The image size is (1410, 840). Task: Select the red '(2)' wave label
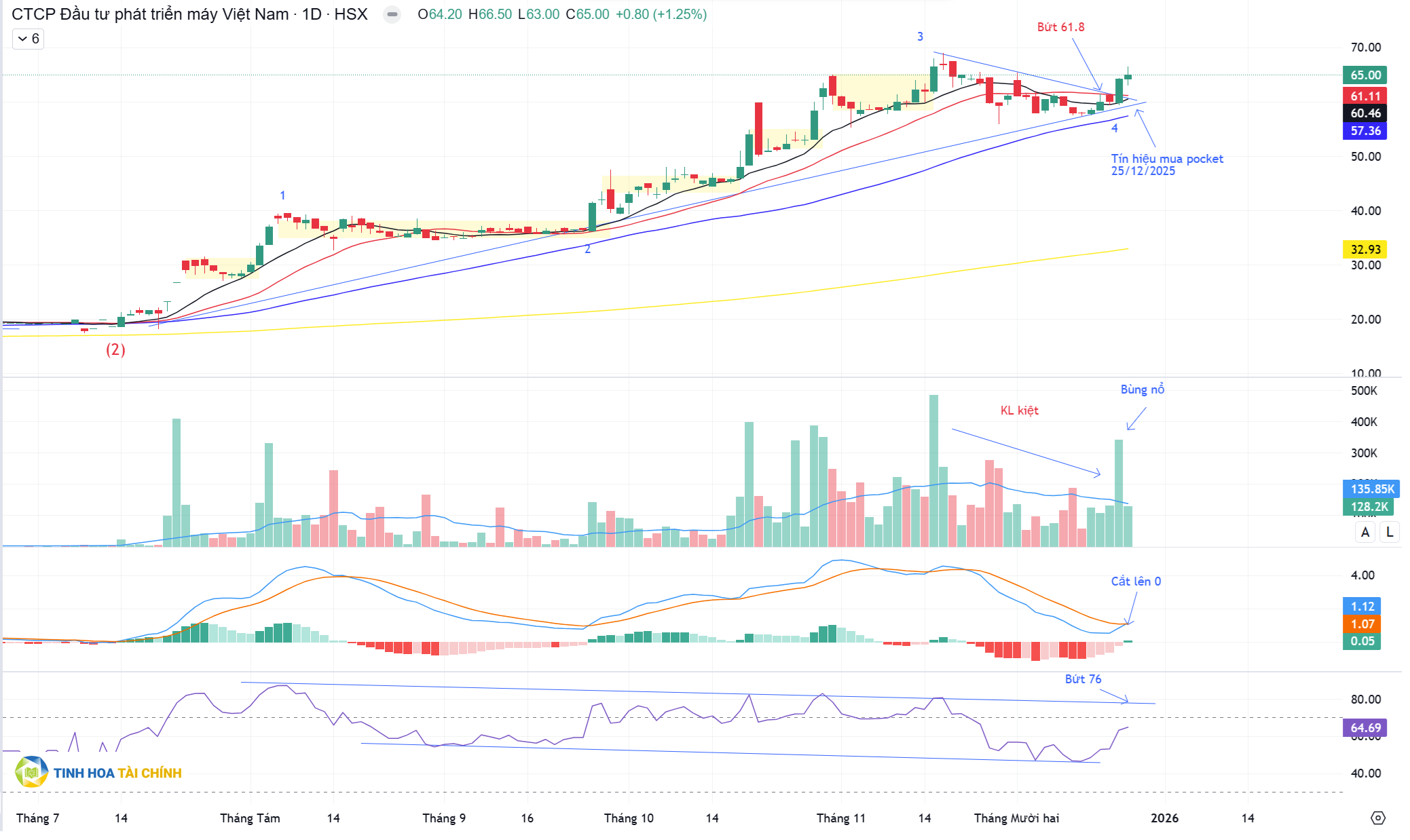[x=115, y=350]
